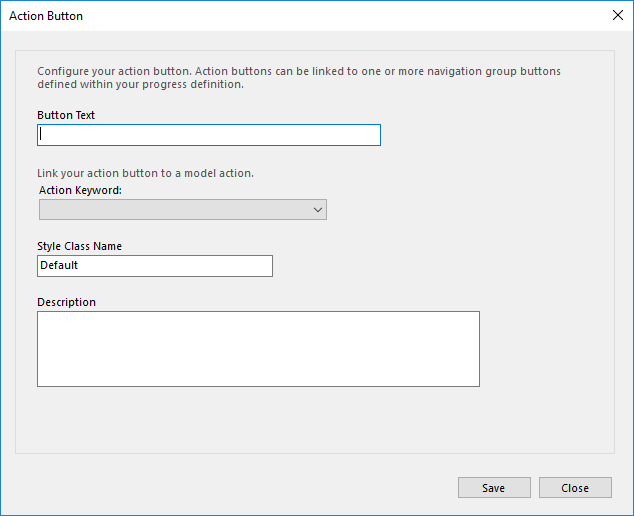Click the "Style Class Name" label

coord(79,246)
